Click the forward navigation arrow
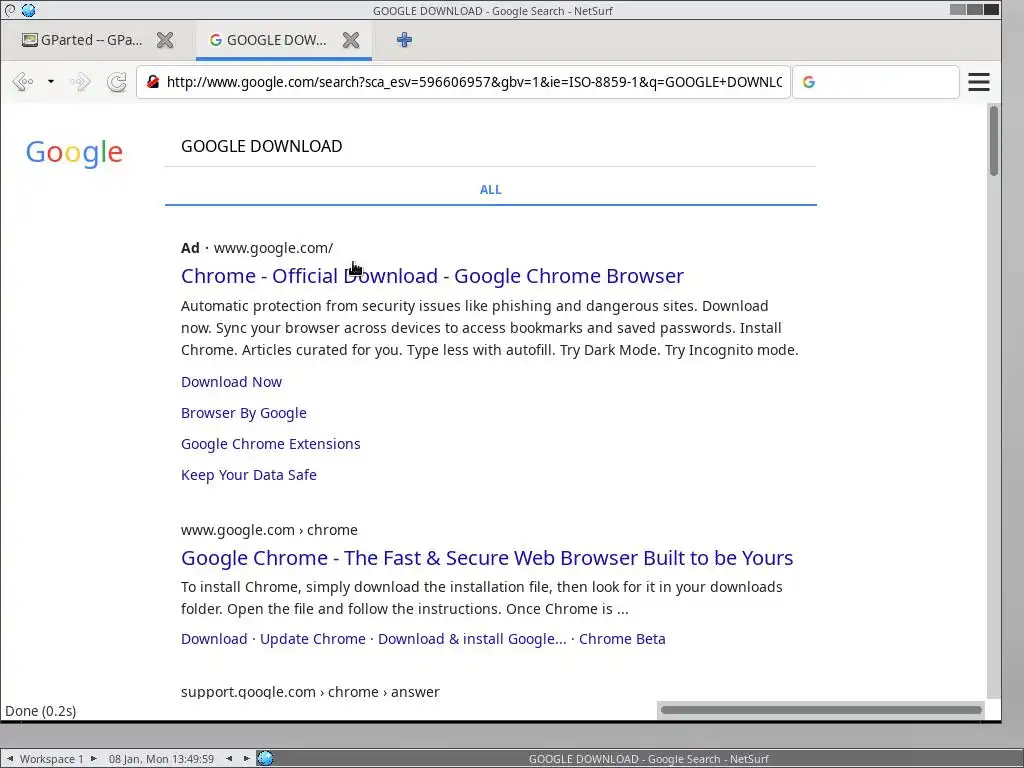This screenshot has width=1024, height=768. [80, 82]
